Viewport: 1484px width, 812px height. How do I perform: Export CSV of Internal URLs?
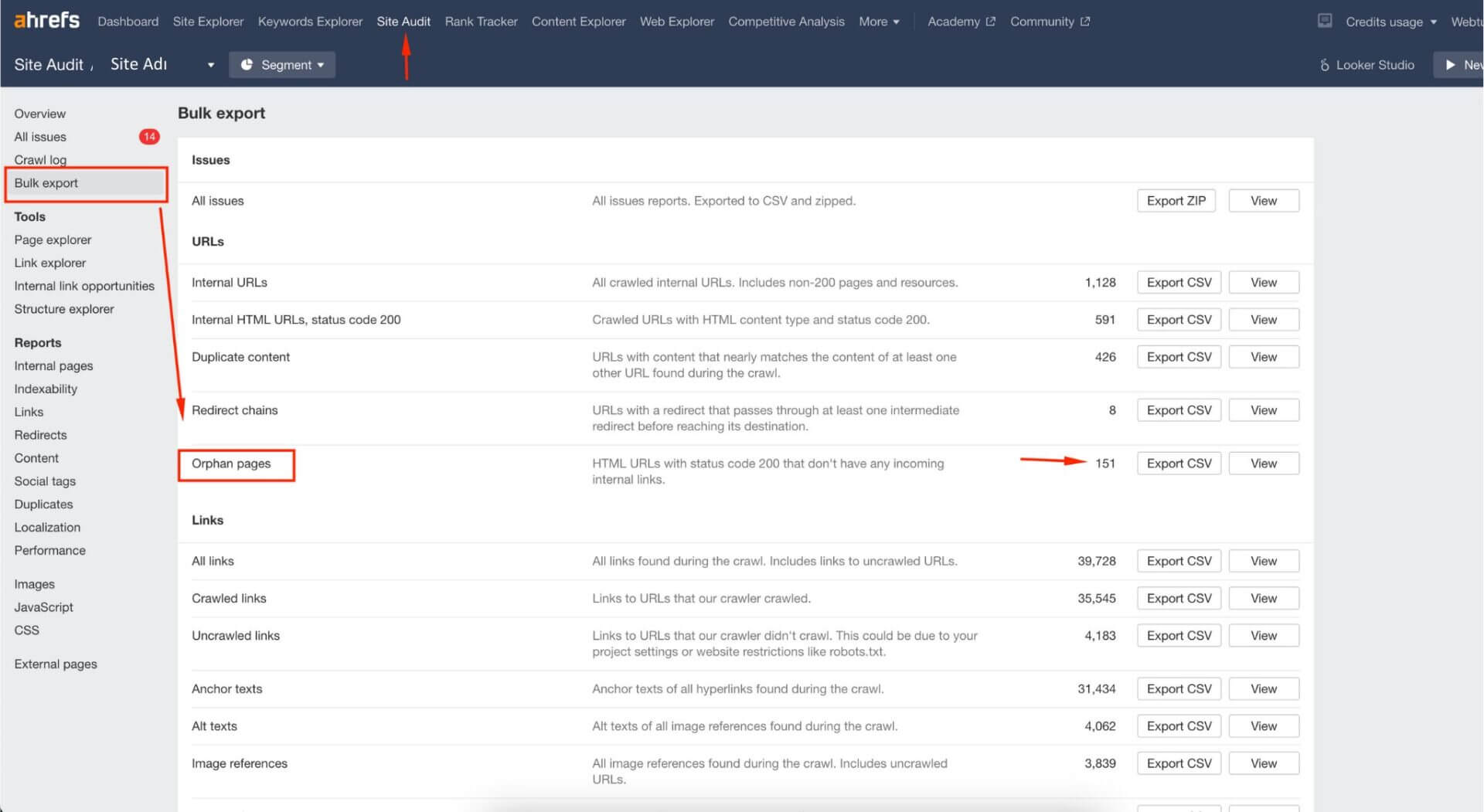pyautogui.click(x=1179, y=282)
